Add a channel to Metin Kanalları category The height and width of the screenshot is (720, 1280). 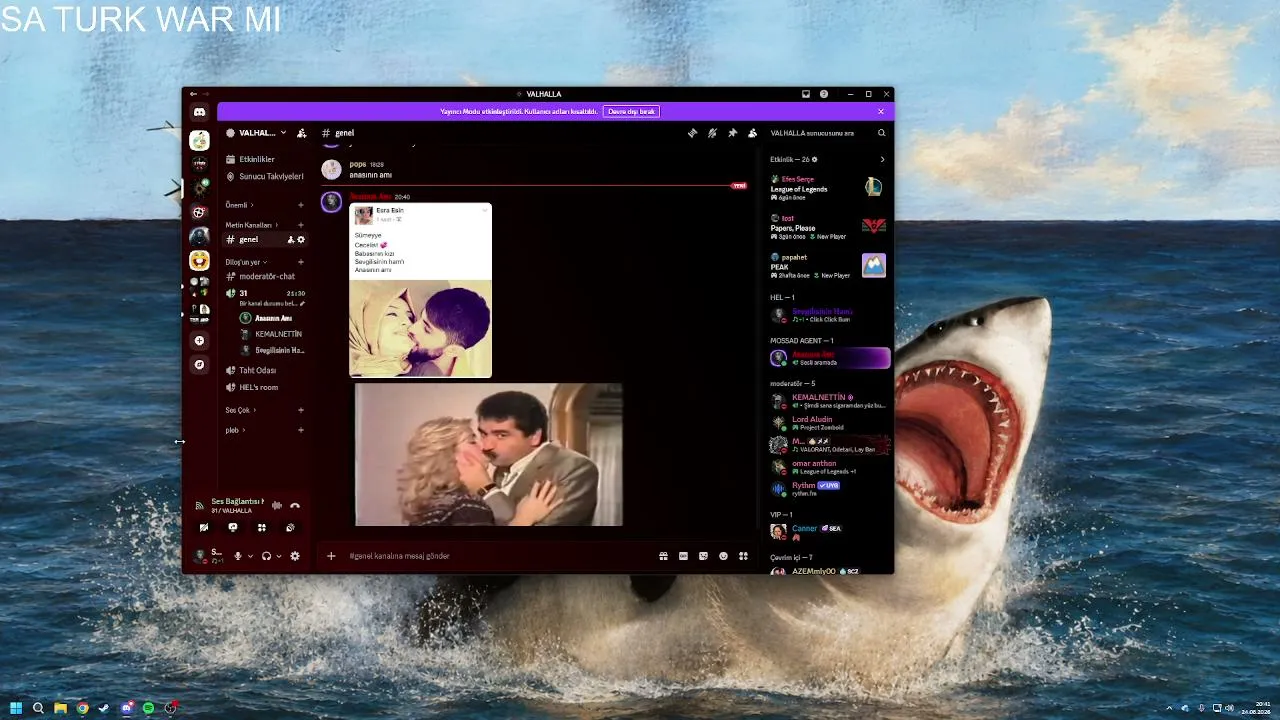click(301, 225)
